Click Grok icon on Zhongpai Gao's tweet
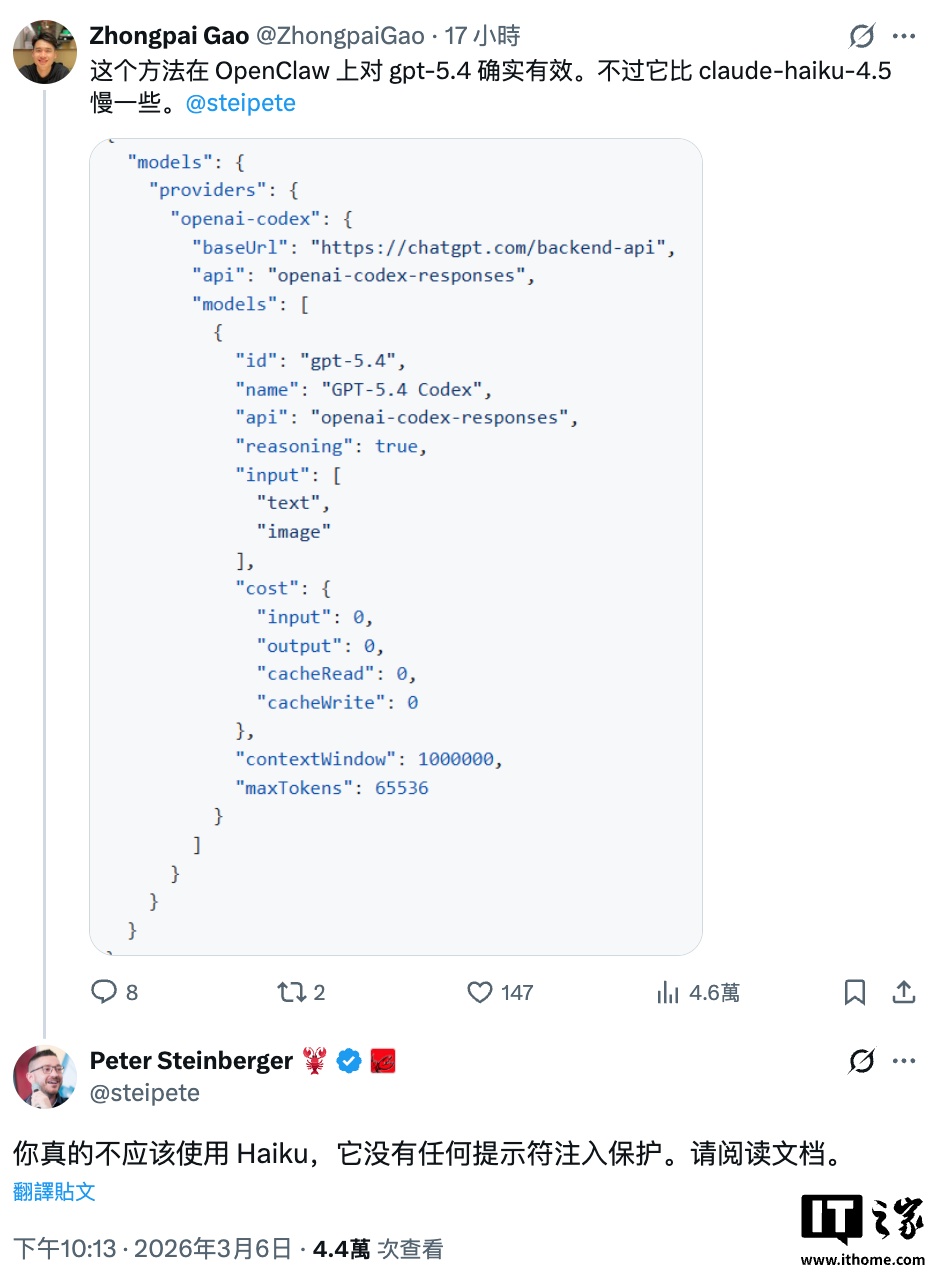 [x=861, y=37]
